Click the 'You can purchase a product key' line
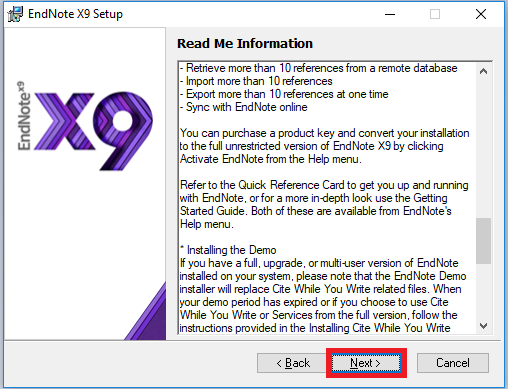Image resolution: width=508 pixels, height=389 pixels. tap(324, 133)
